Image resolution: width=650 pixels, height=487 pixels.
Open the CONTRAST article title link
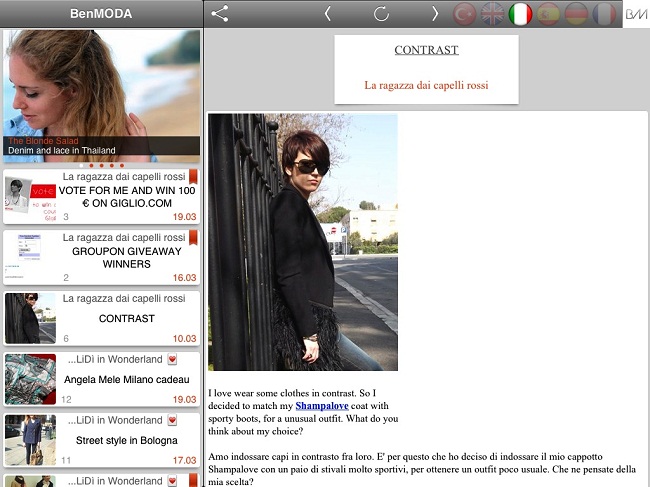click(426, 50)
